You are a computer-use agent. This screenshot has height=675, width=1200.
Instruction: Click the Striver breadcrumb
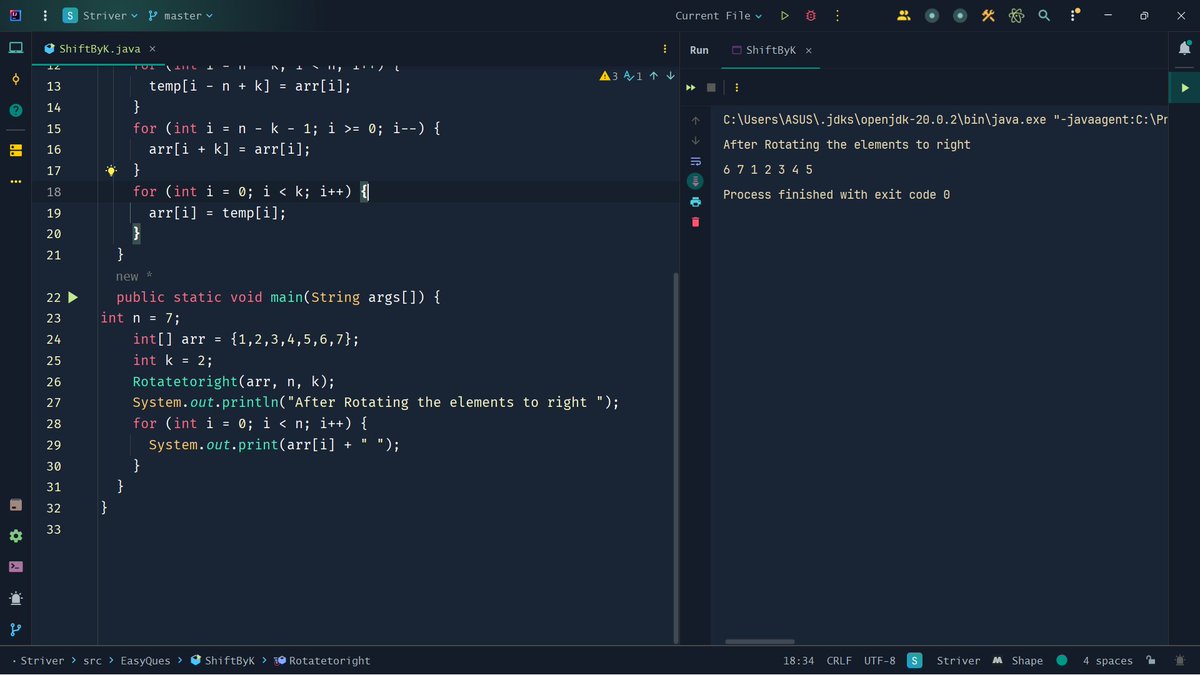pos(42,661)
